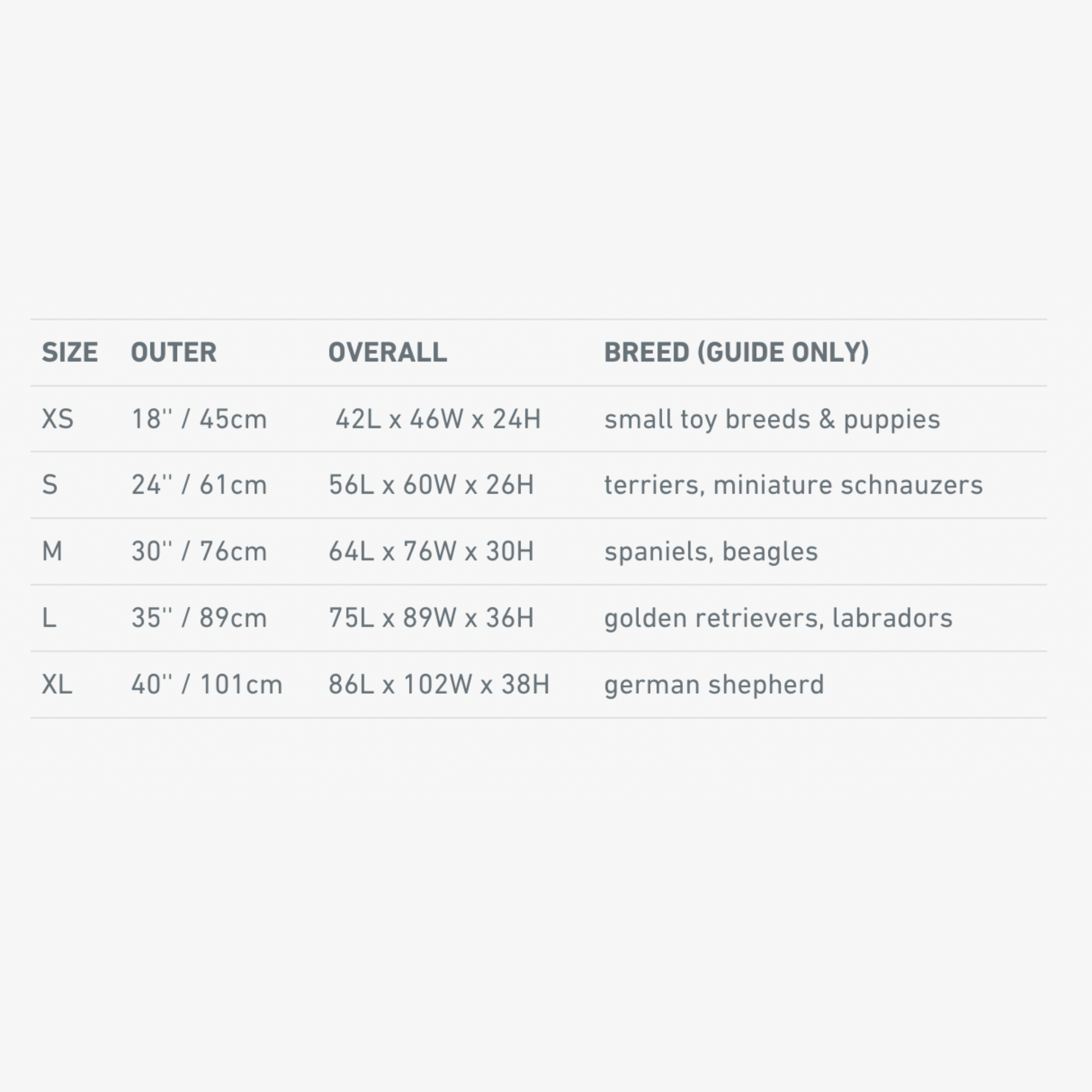Select the M size row label
This screenshot has width=1092, height=1092.
(x=52, y=551)
